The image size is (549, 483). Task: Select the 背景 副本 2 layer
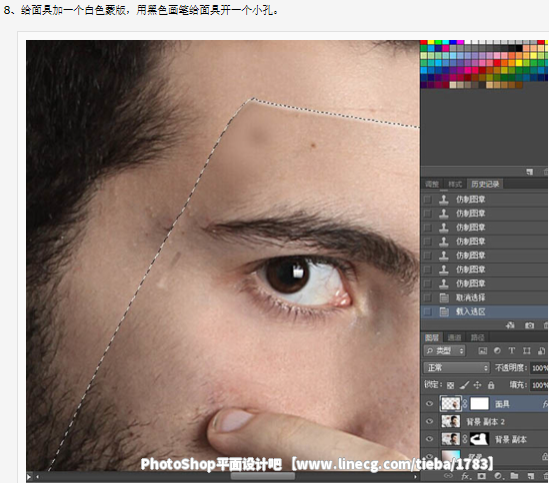tap(485, 421)
